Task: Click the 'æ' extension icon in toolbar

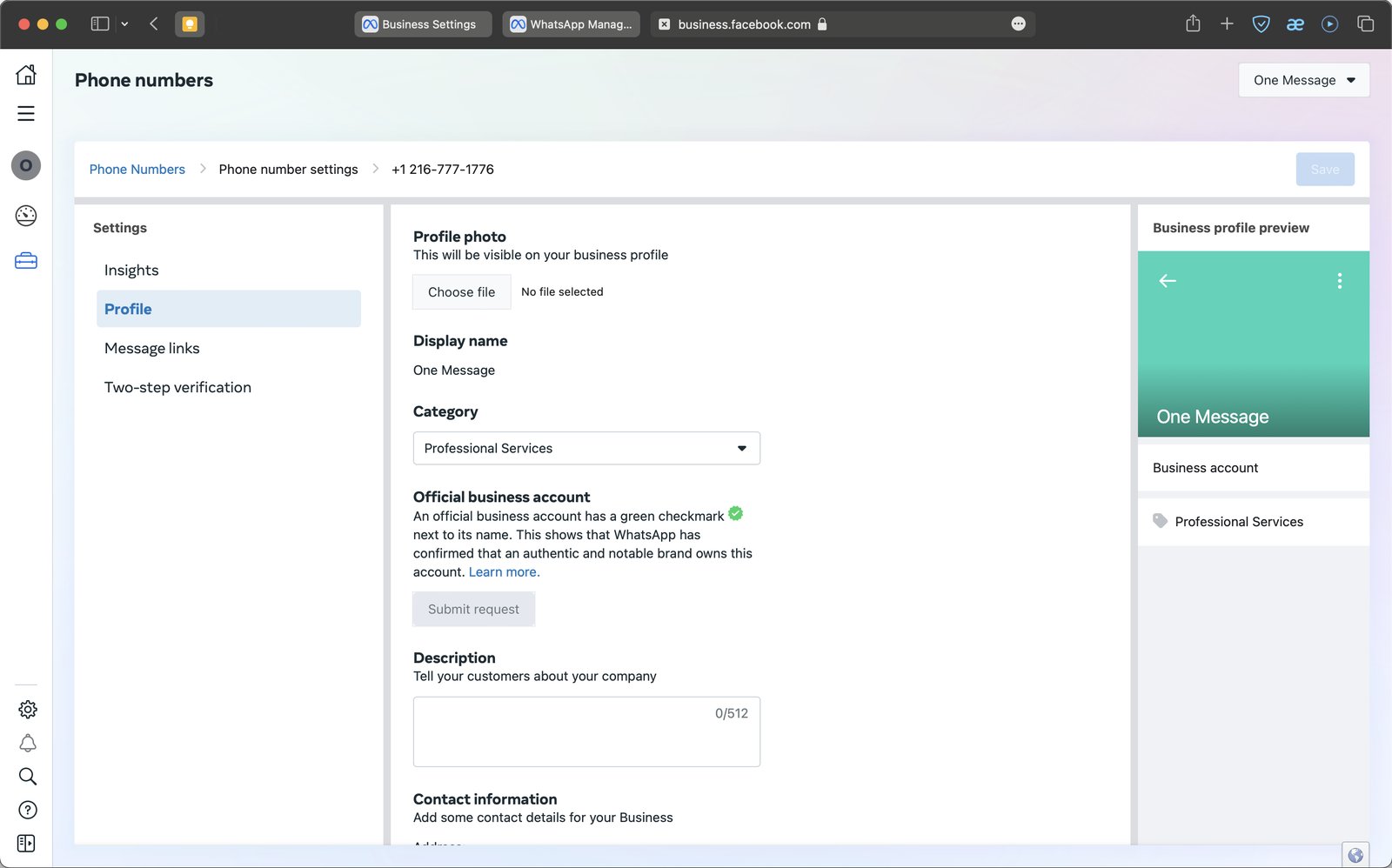Action: 1295,24
